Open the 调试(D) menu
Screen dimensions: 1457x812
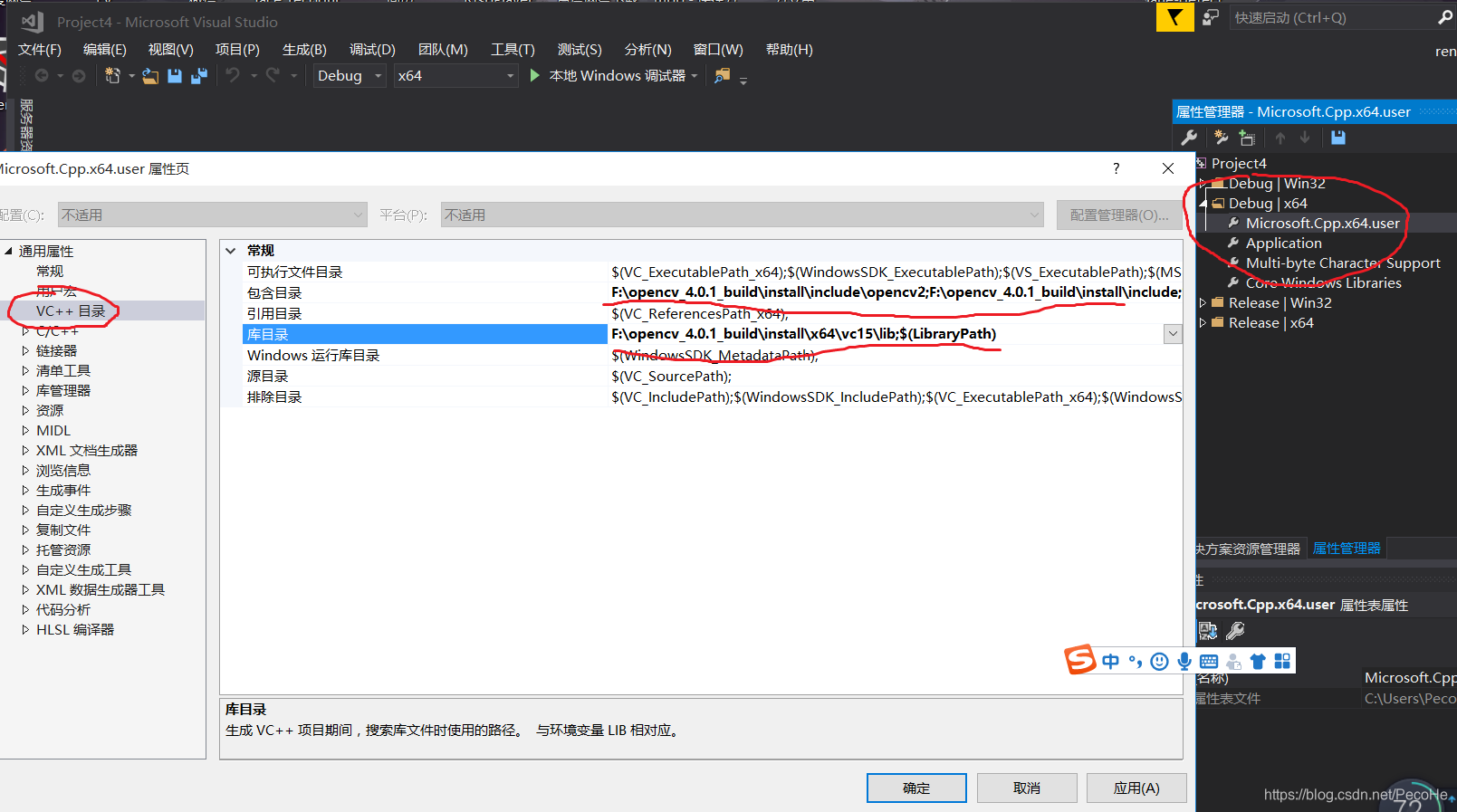coord(372,50)
